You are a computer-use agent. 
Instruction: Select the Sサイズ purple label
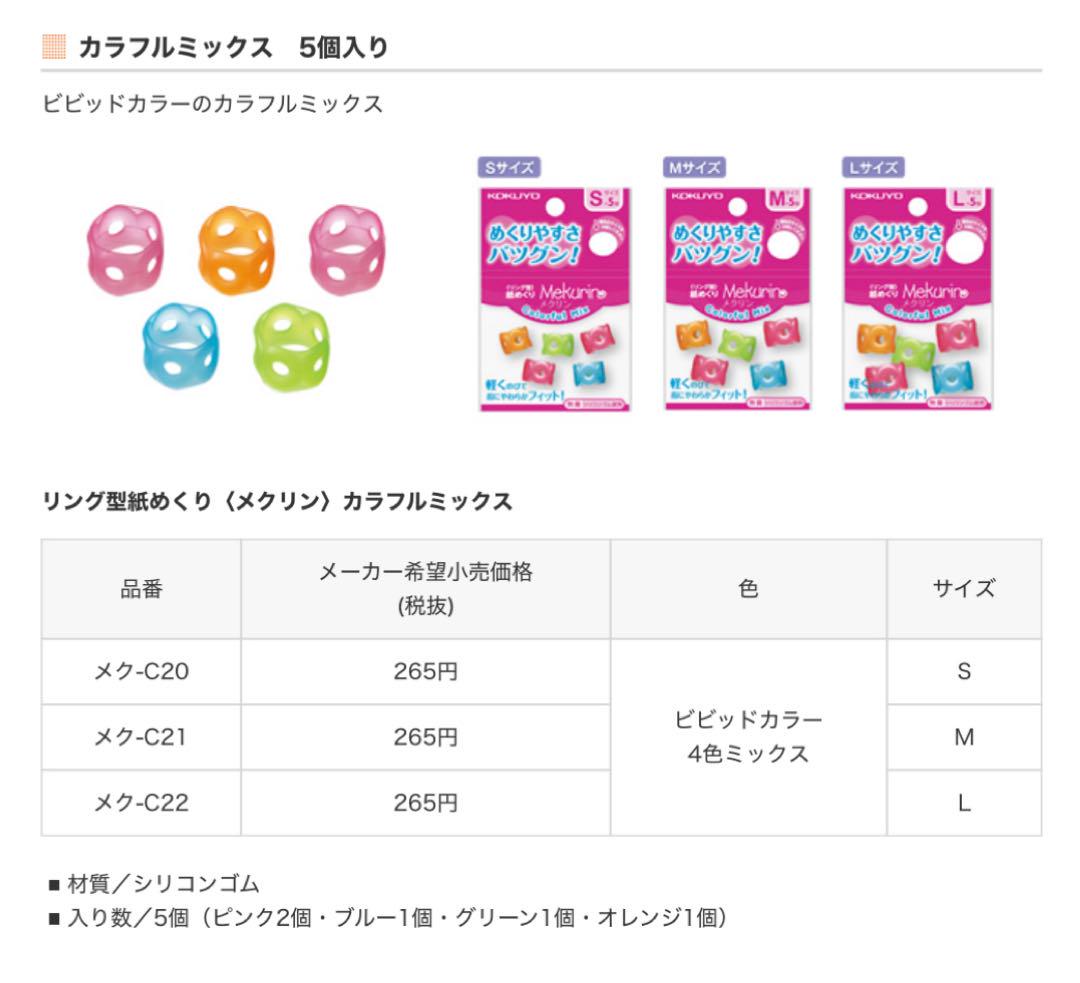[509, 167]
